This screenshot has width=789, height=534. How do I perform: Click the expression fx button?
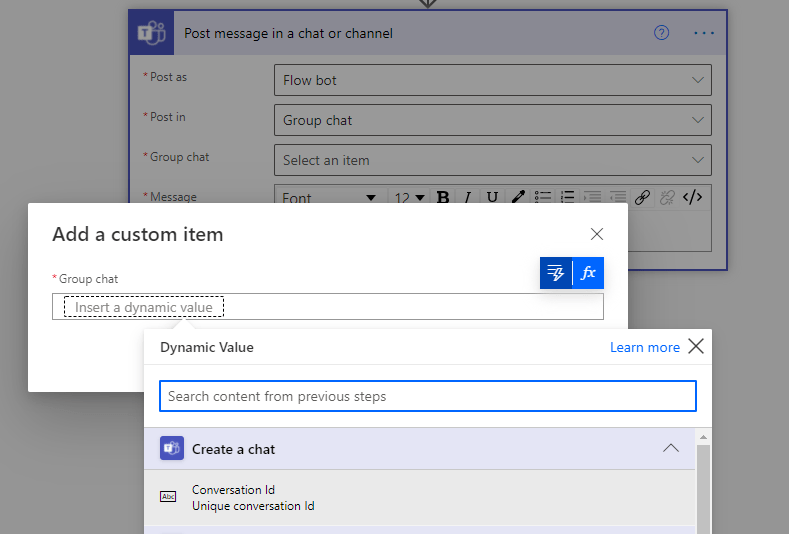(x=588, y=272)
